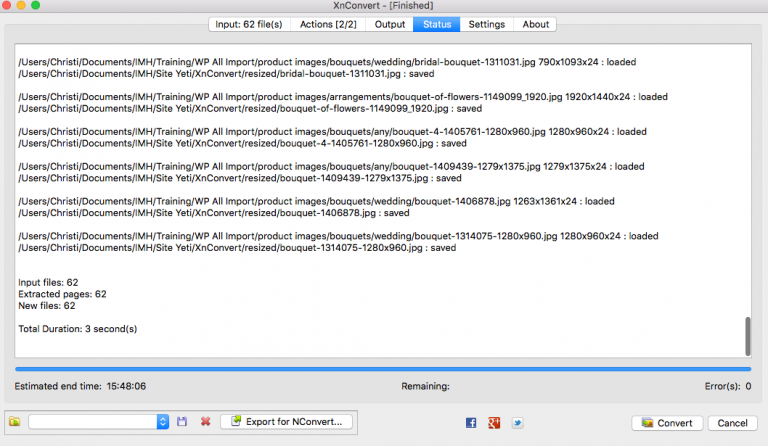Image resolution: width=768 pixels, height=446 pixels.
Task: Click the red close window button
Action: coord(6,5)
